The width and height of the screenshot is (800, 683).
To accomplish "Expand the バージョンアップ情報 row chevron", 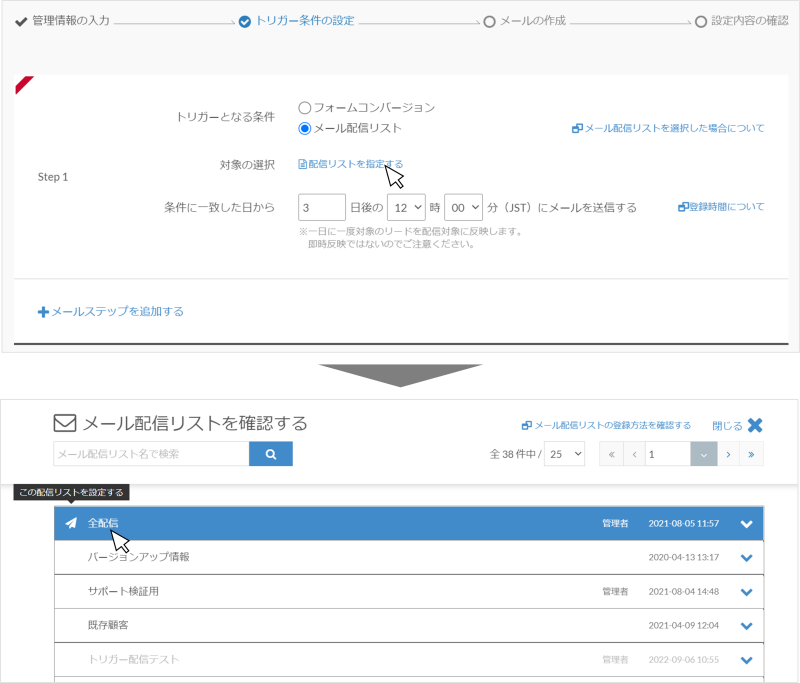I will pos(746,558).
